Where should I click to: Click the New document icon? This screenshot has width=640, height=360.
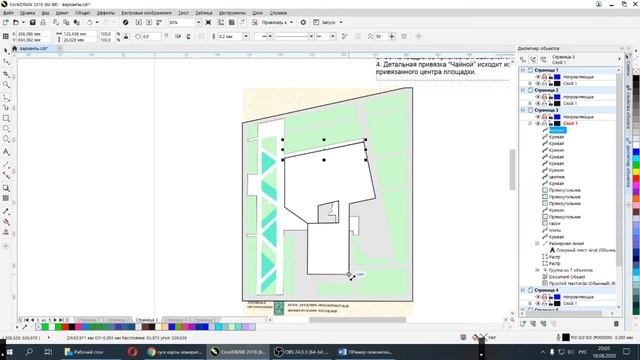coord(6,22)
